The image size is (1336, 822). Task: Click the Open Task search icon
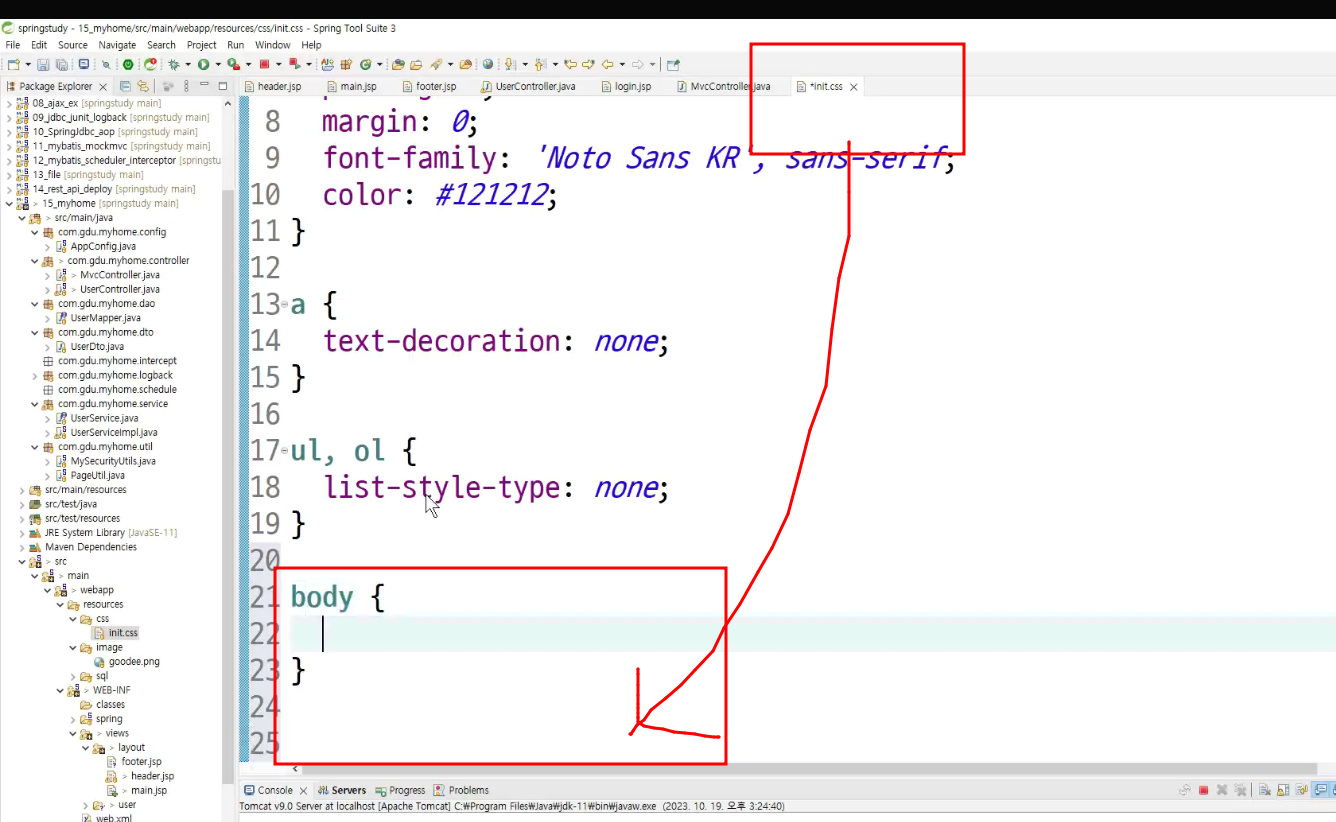click(416, 64)
